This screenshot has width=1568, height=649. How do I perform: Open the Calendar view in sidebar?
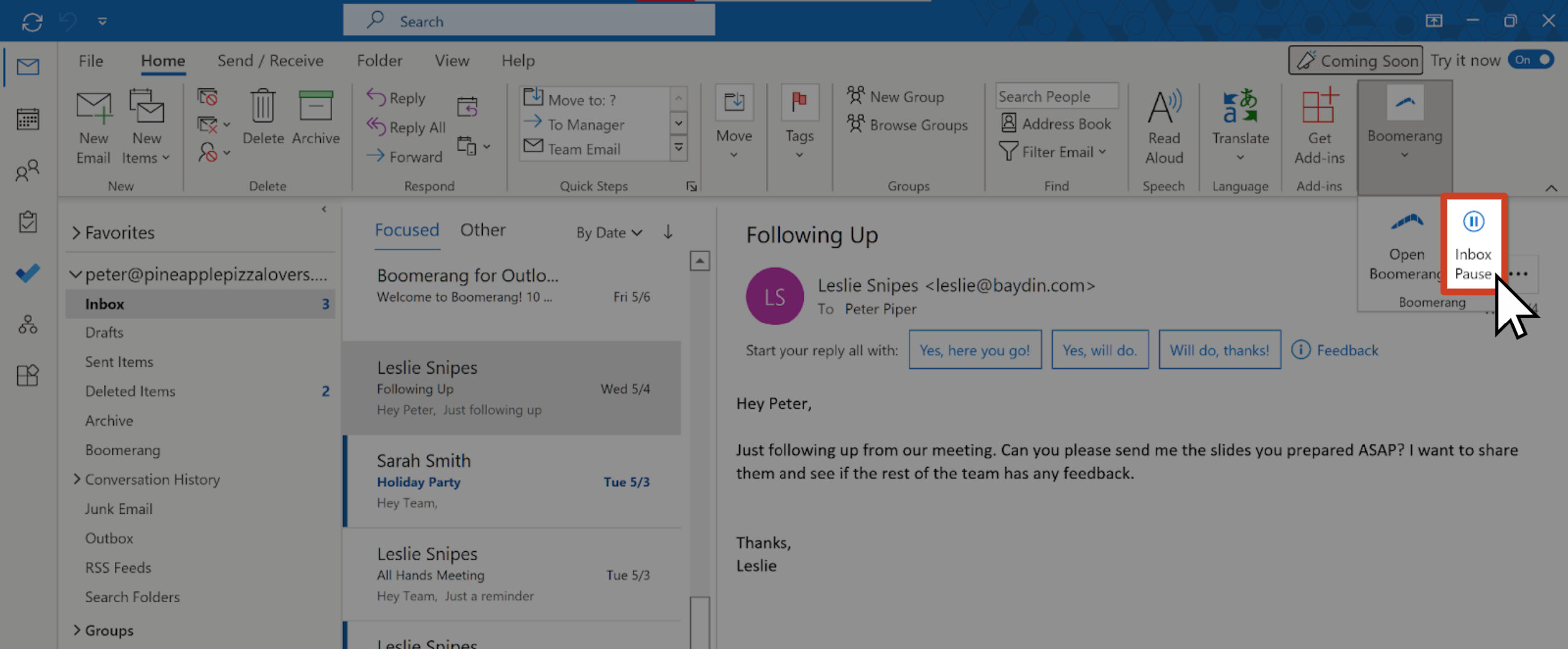28,119
